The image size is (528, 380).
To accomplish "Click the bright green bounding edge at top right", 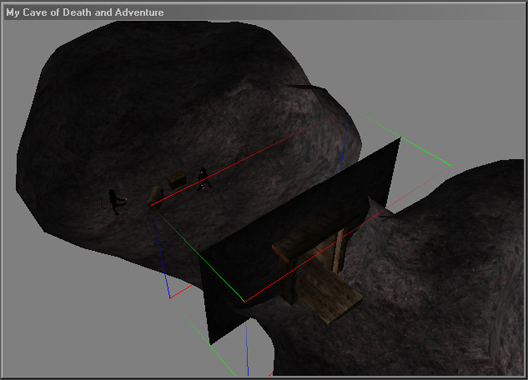I will tap(426, 151).
